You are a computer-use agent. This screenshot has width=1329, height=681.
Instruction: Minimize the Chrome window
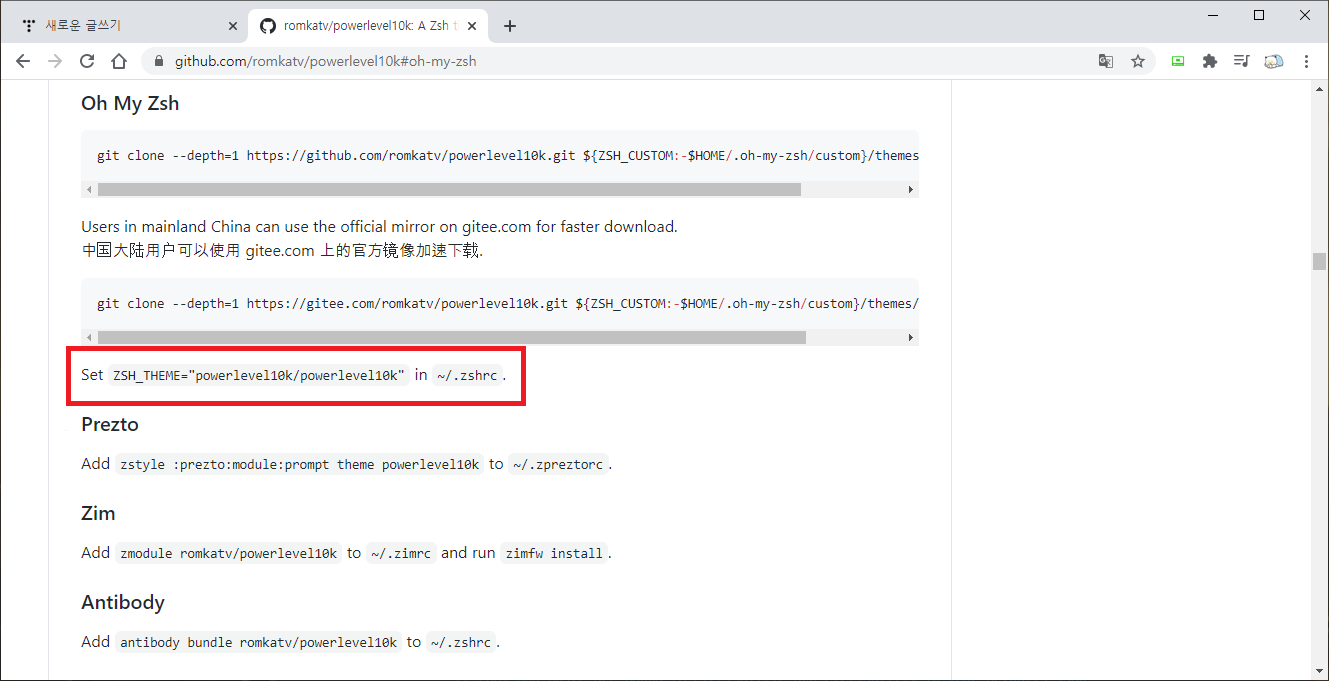[x=1213, y=15]
